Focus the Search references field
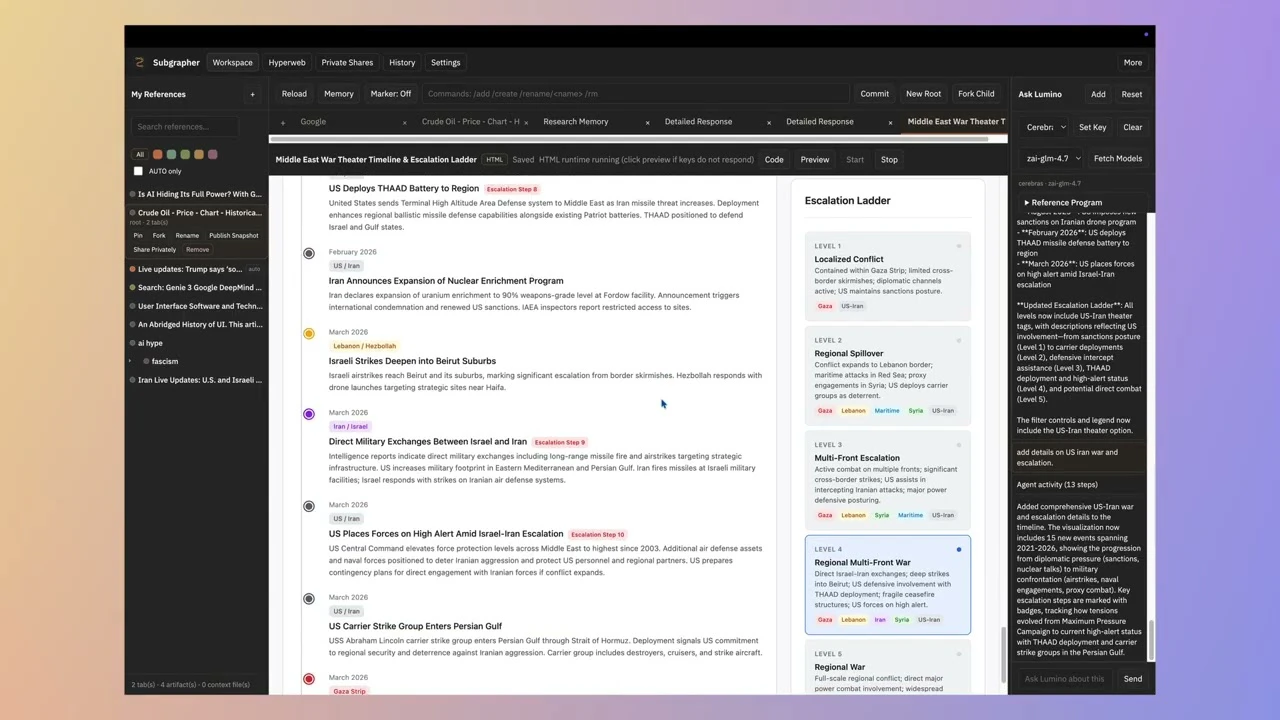Viewport: 1280px width, 720px height. click(x=185, y=127)
